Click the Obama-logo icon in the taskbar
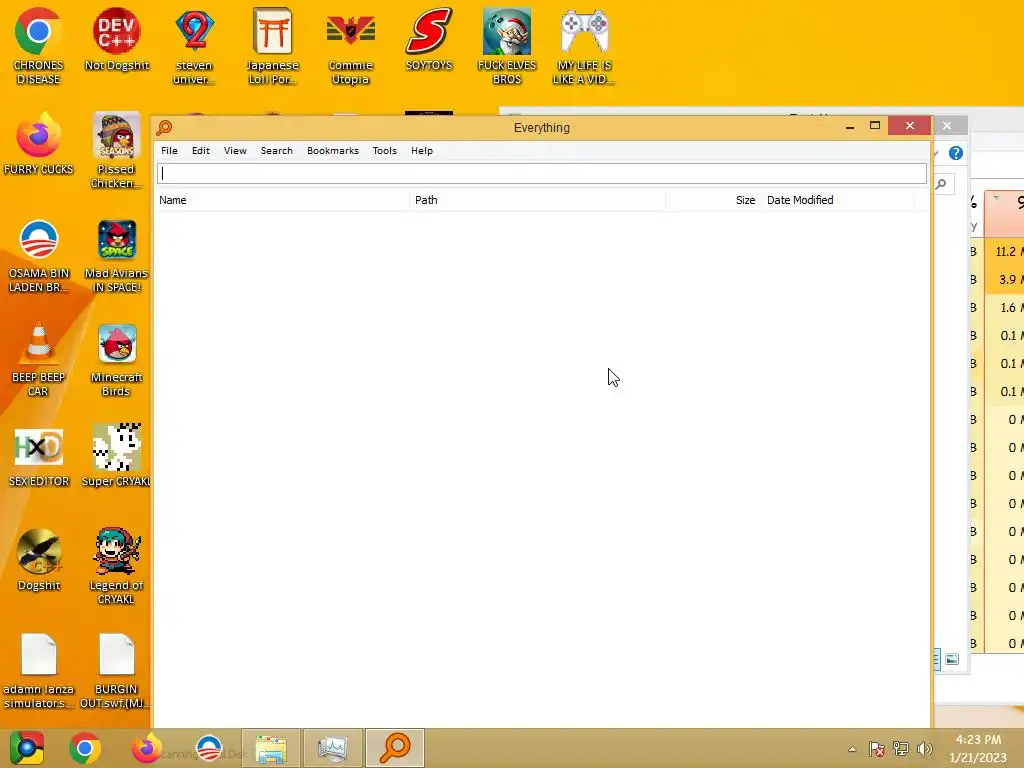 [x=209, y=748]
